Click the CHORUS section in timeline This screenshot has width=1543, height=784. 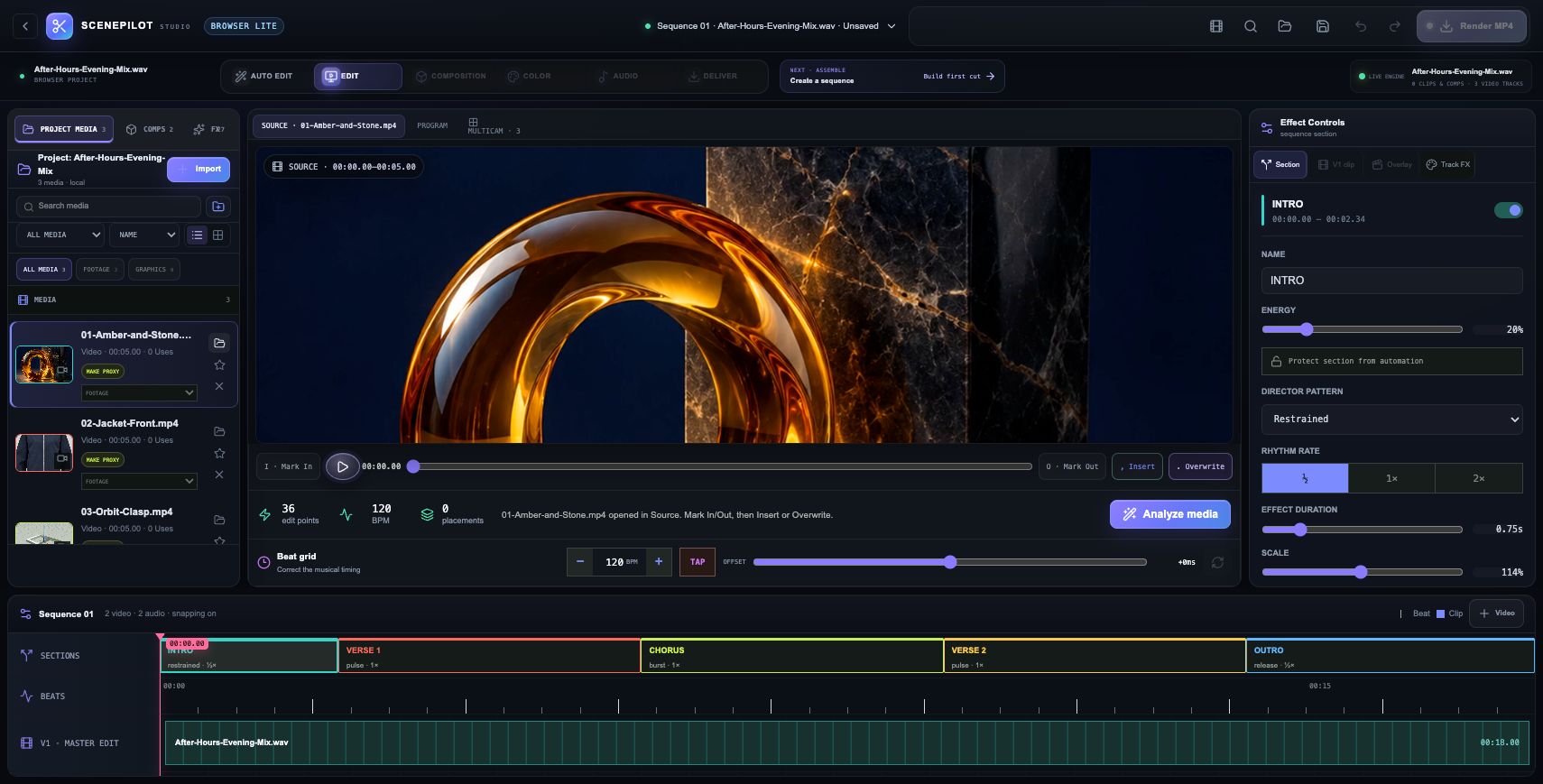click(x=791, y=656)
